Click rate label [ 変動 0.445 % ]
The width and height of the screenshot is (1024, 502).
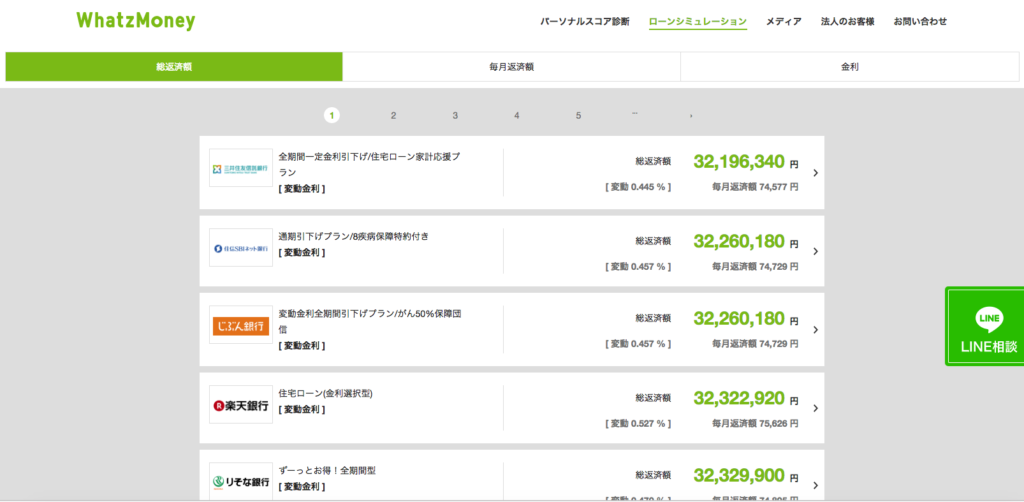click(638, 187)
